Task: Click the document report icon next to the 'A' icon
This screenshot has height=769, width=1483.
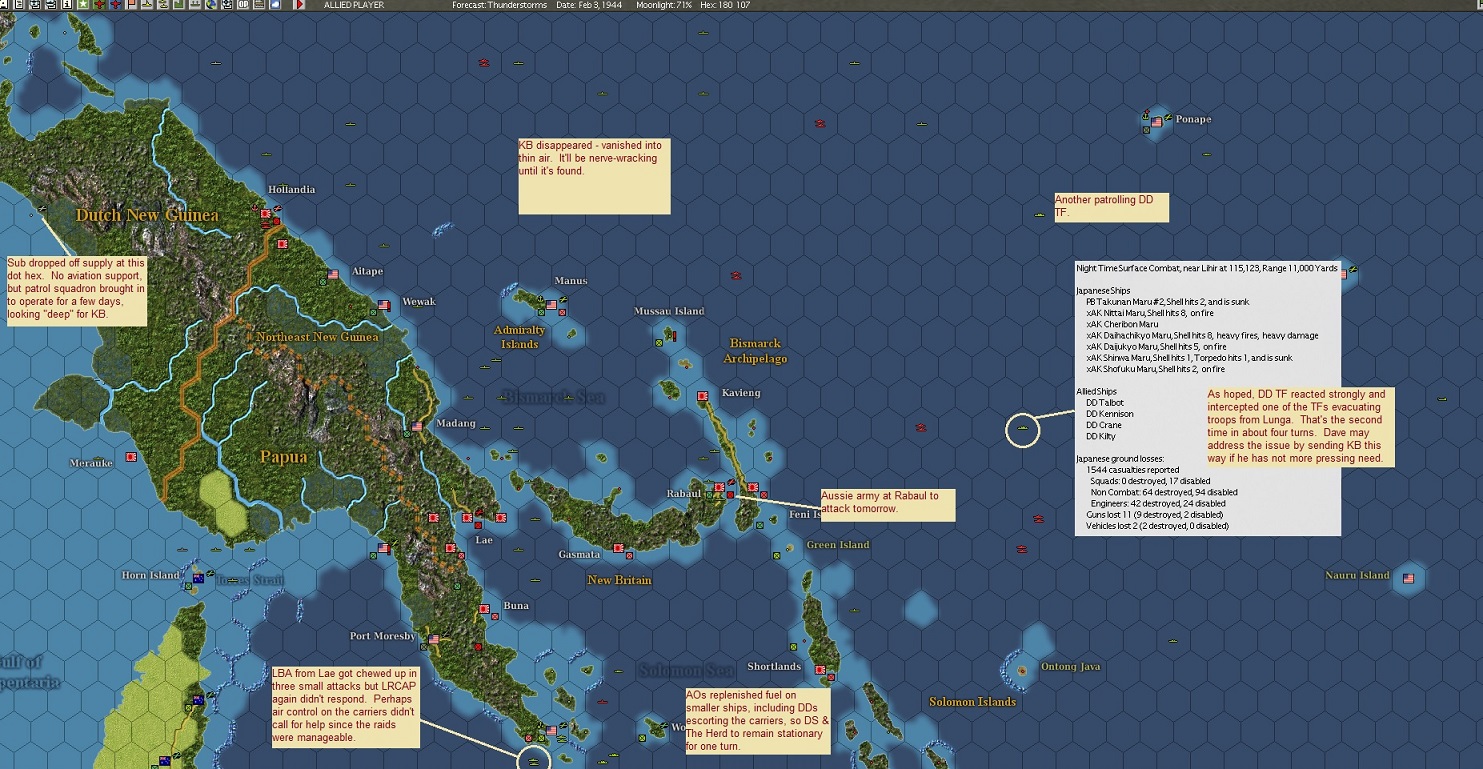Action: pos(17,6)
